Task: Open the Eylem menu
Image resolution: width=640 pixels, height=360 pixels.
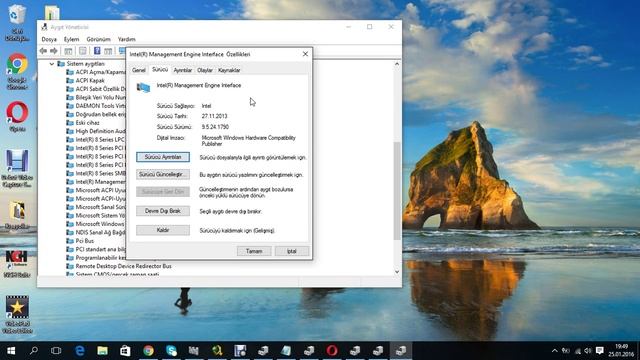Action: pos(71,39)
